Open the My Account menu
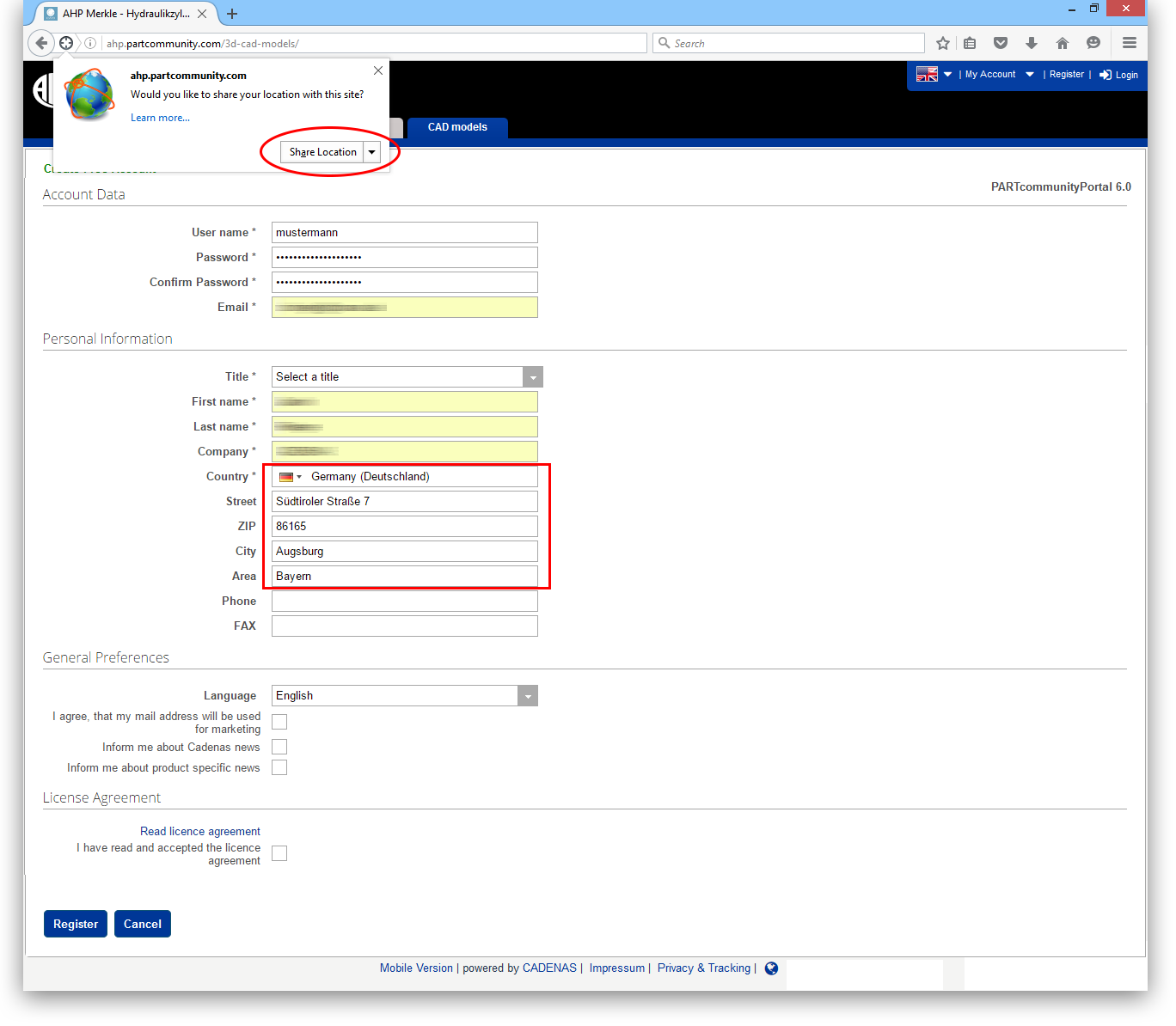The height and width of the screenshot is (1026, 1176). tap(990, 75)
